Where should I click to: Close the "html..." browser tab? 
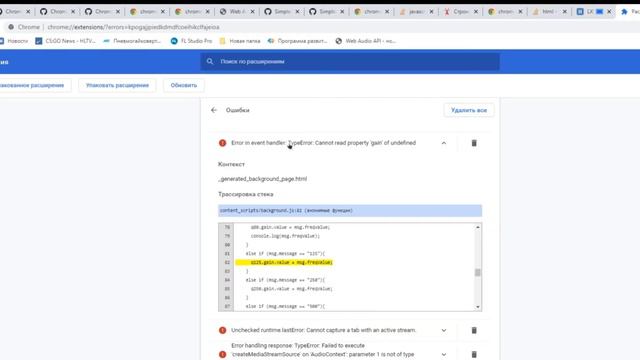[x=564, y=12]
